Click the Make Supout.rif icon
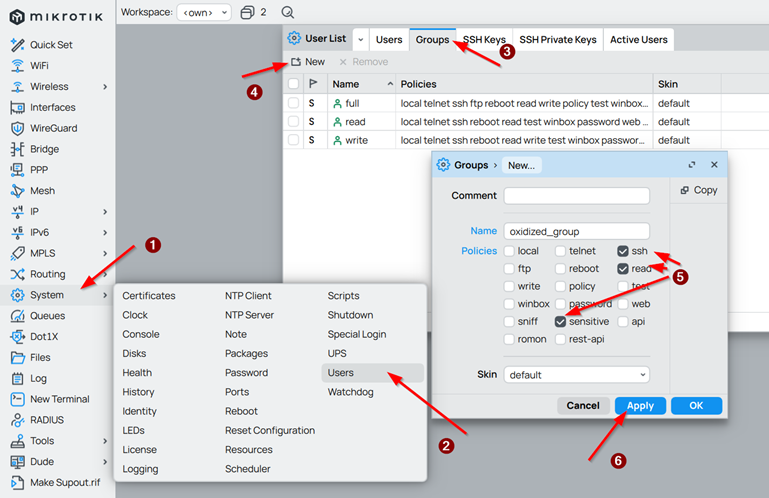 click(x=18, y=483)
